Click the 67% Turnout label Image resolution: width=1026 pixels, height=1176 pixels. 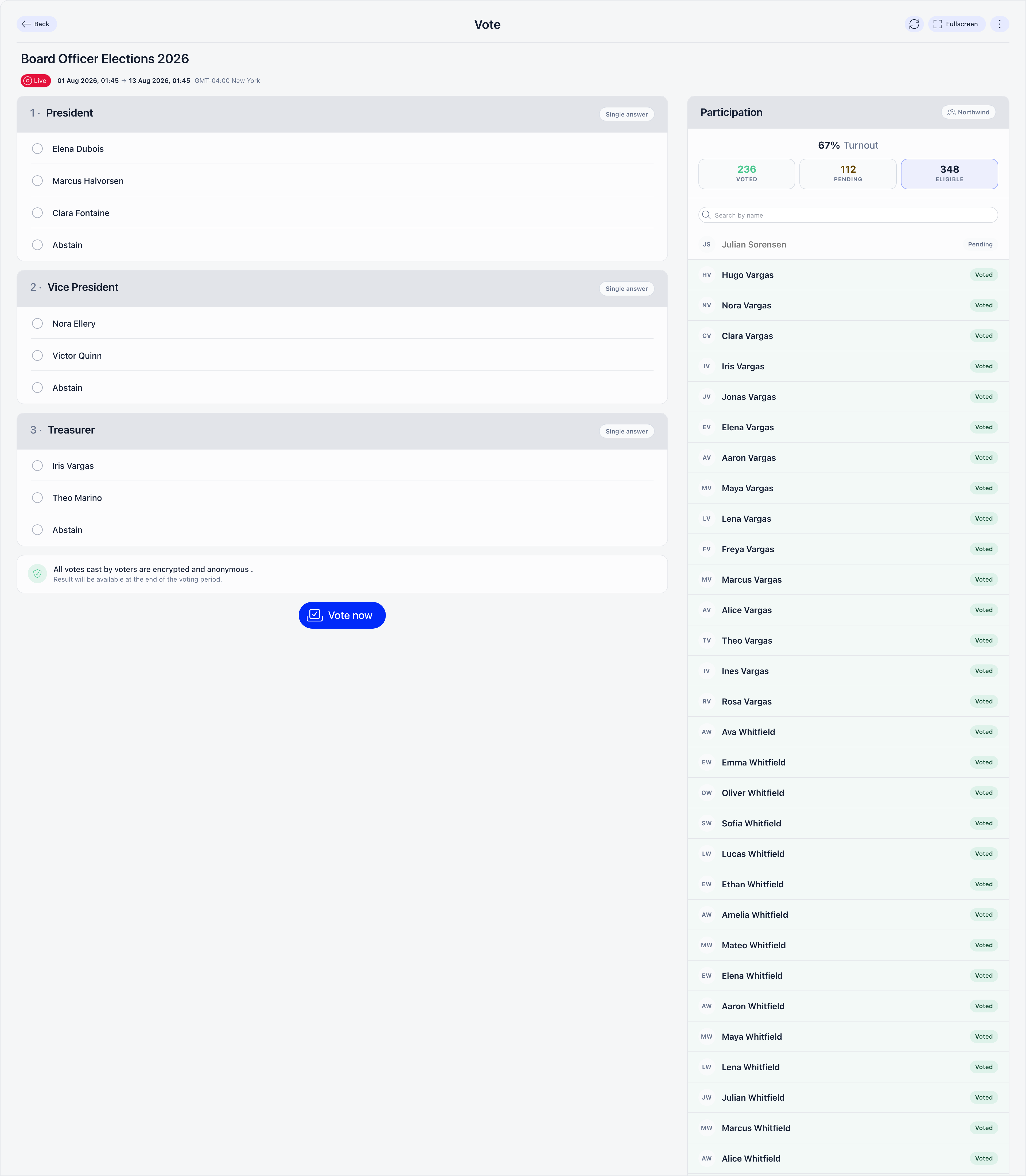tap(848, 145)
